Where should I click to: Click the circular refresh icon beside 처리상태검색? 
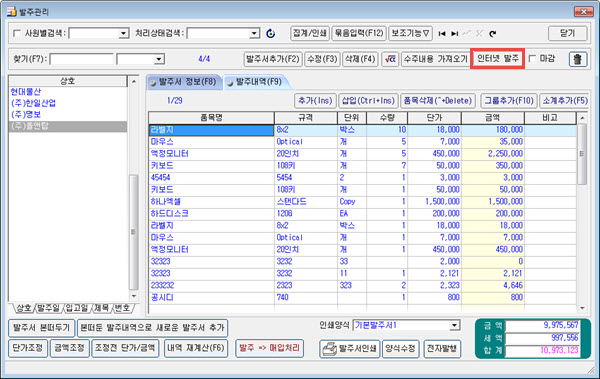tap(271, 34)
